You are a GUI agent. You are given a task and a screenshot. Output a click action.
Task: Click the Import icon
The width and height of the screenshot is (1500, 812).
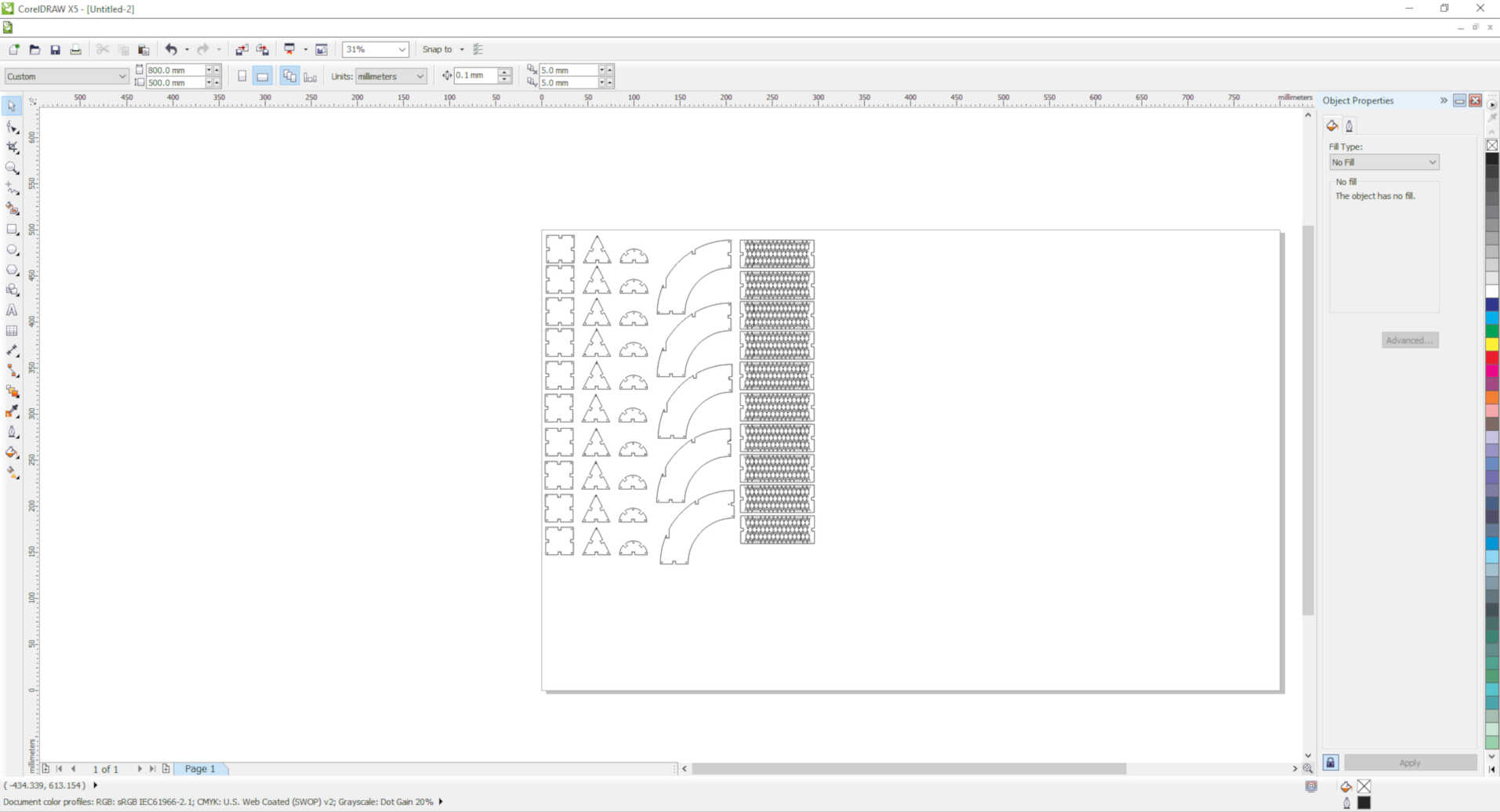pos(242,49)
